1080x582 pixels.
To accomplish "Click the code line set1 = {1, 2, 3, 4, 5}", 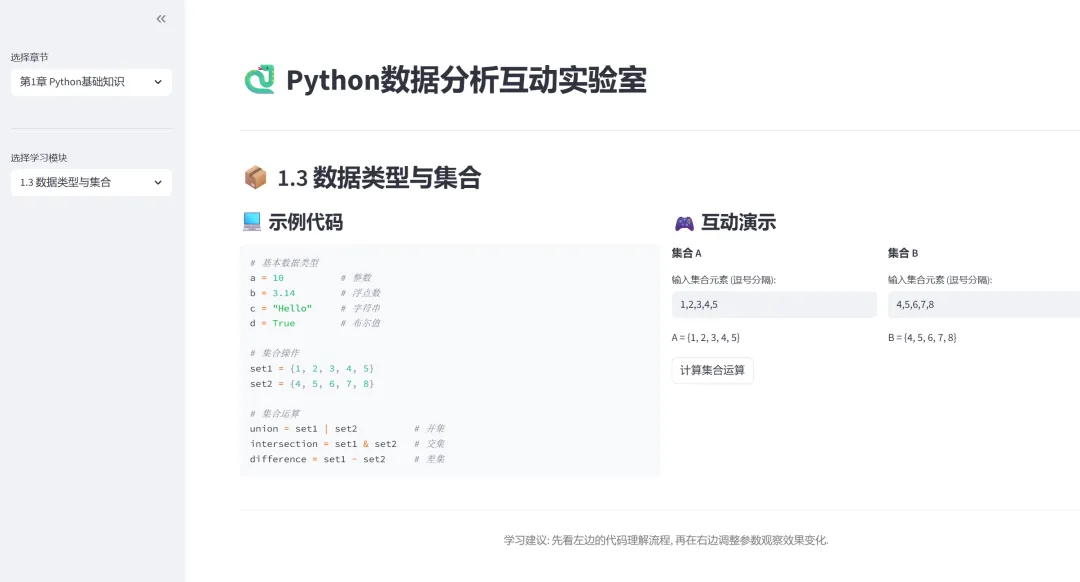I will point(312,368).
